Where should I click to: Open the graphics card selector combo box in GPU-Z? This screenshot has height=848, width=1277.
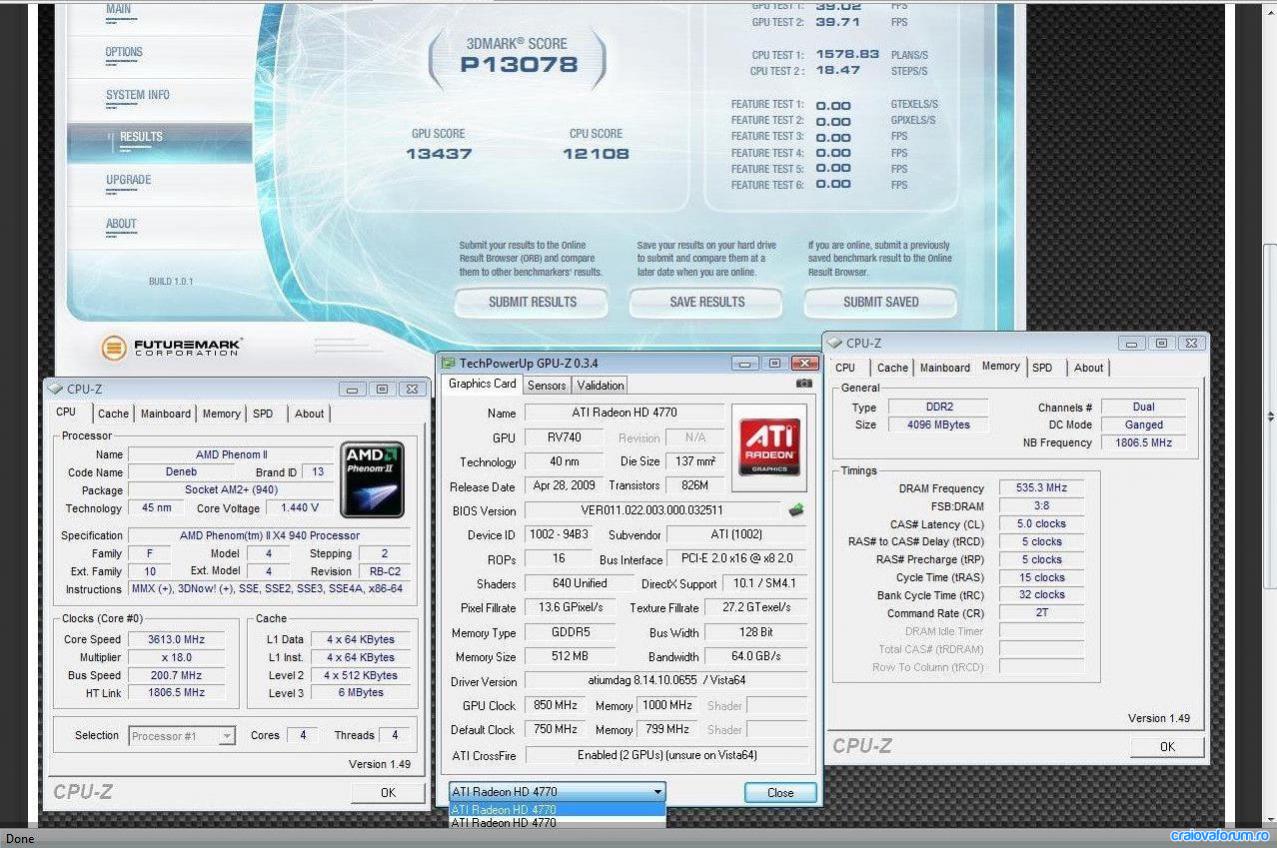(557, 792)
